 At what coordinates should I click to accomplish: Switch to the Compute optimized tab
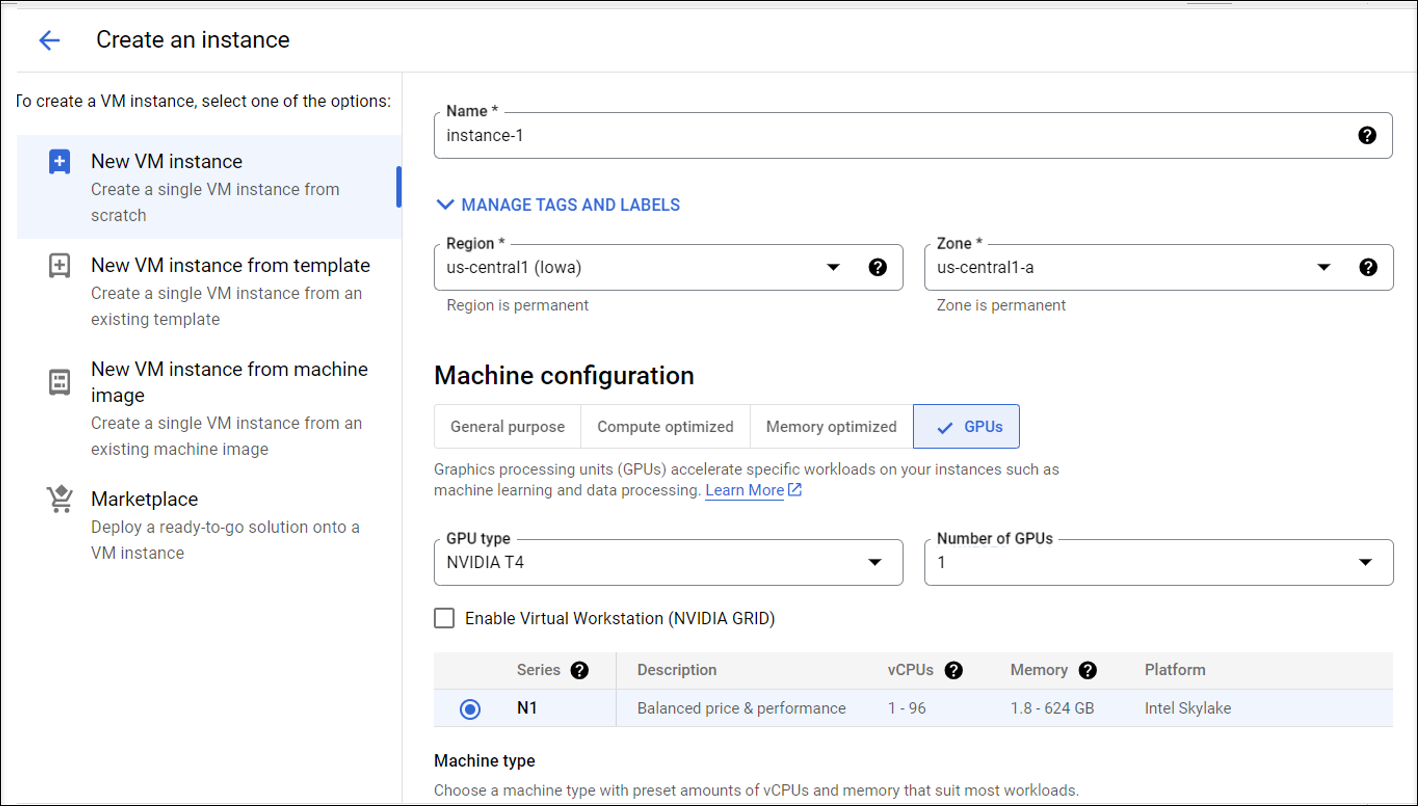point(664,426)
